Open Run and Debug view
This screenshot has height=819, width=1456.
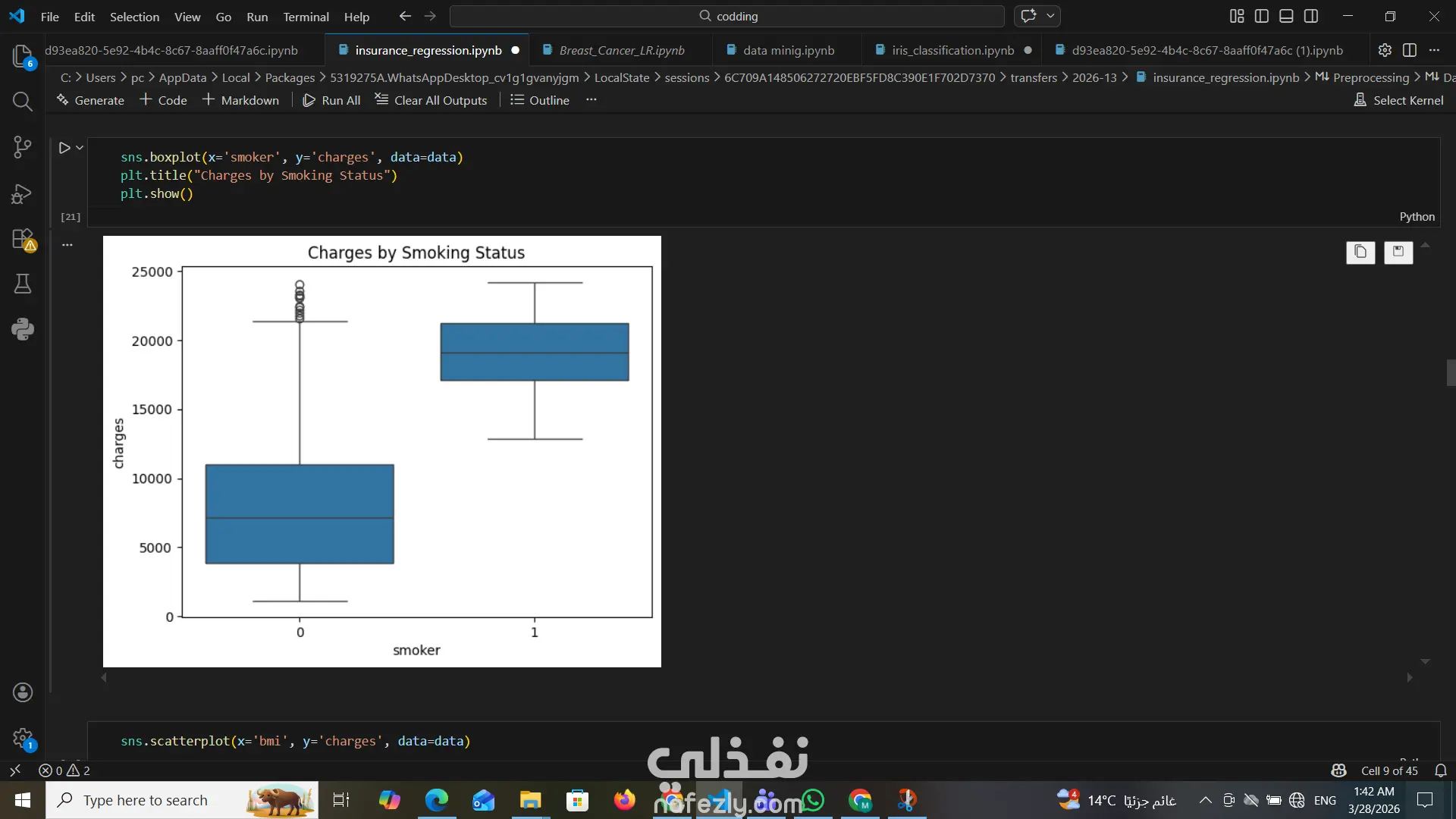point(22,193)
